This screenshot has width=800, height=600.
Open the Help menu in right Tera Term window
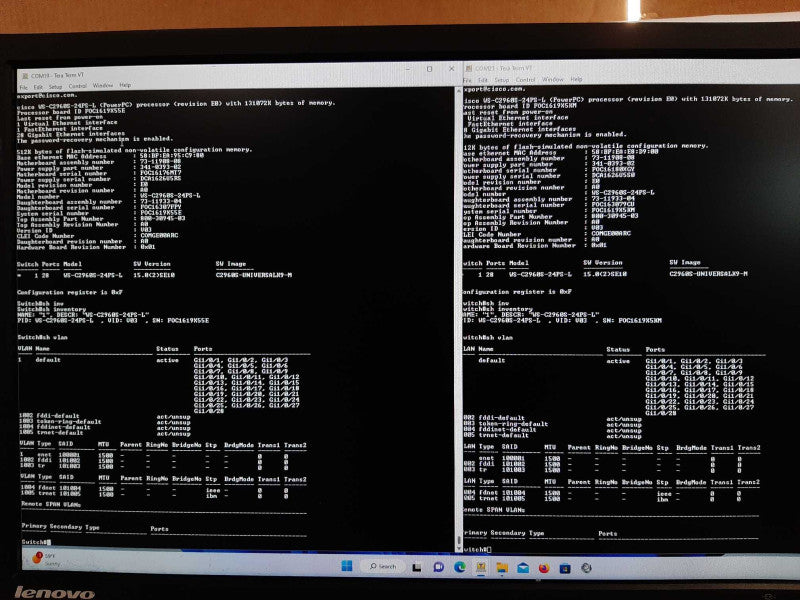[577, 80]
